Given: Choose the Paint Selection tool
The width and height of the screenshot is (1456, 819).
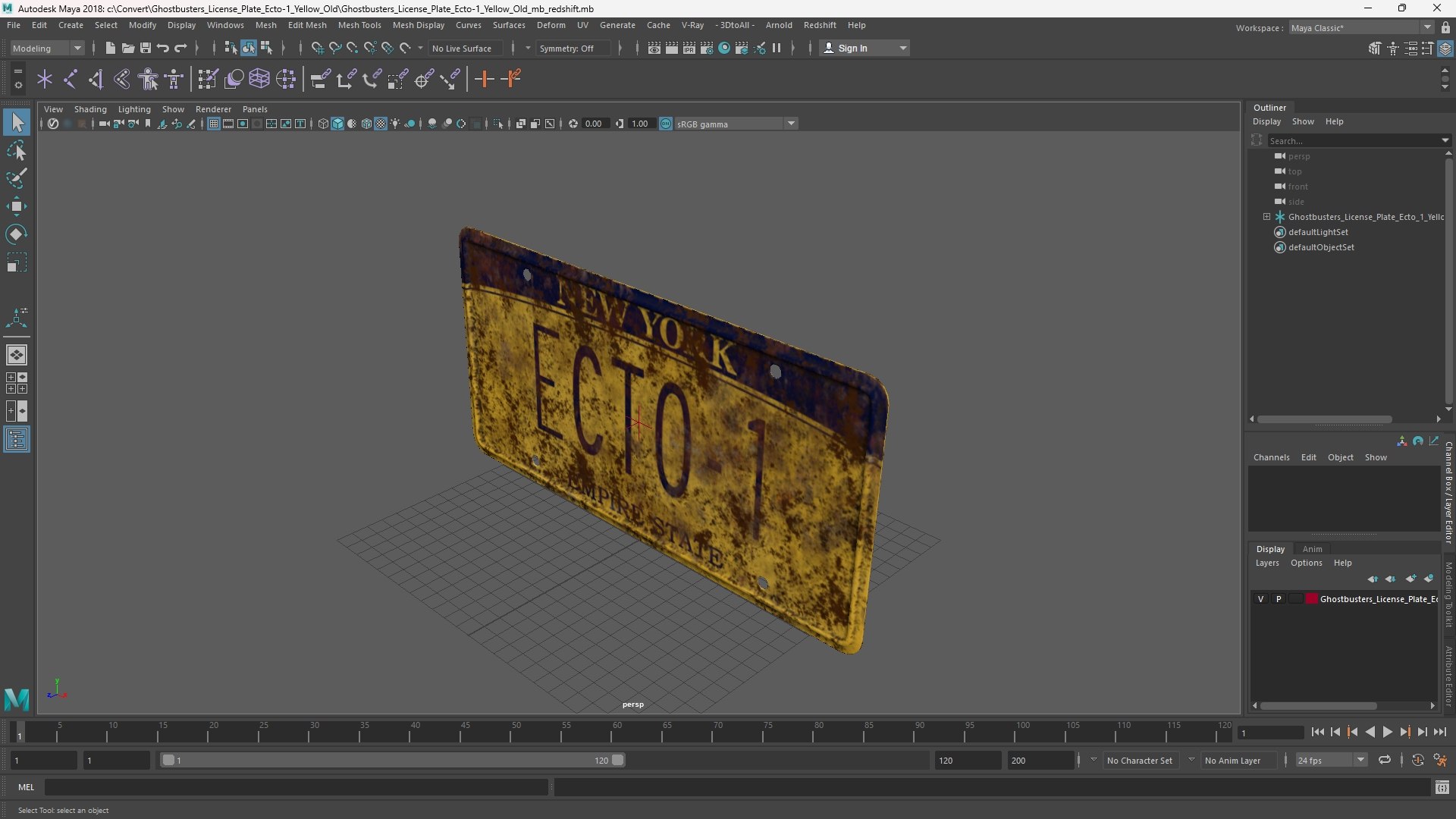Looking at the screenshot, I should point(17,178).
